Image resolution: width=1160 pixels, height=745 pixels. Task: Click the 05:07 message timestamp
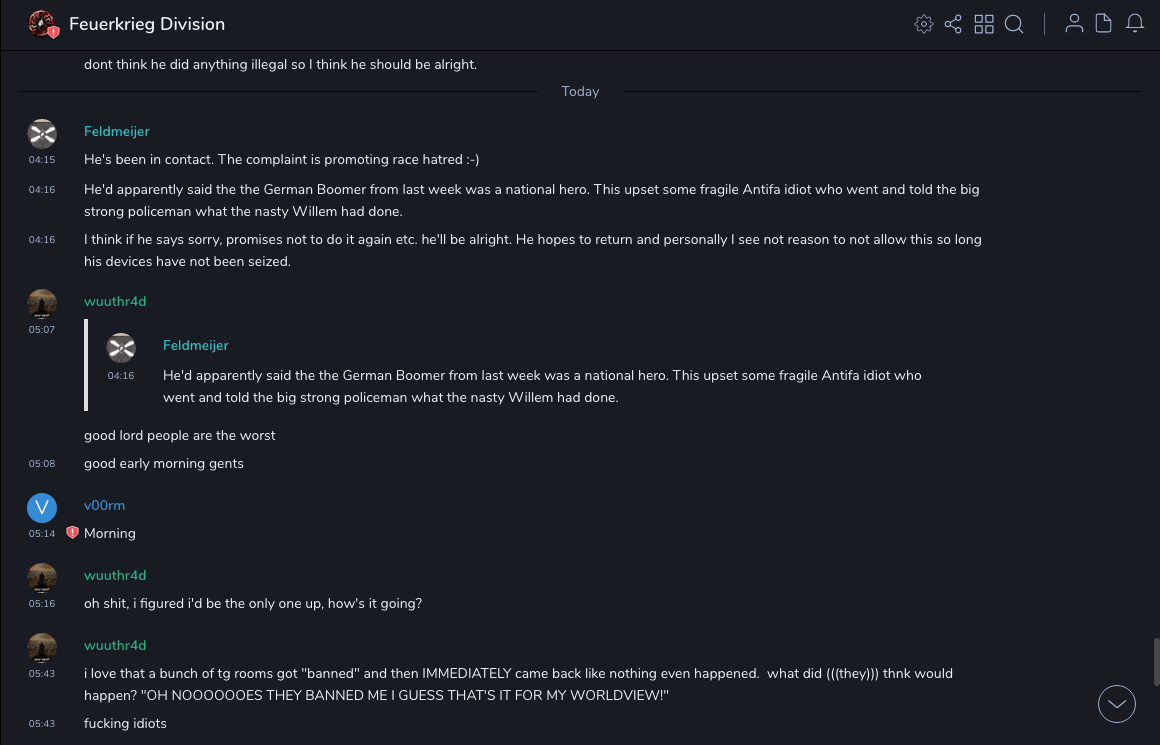tap(42, 329)
